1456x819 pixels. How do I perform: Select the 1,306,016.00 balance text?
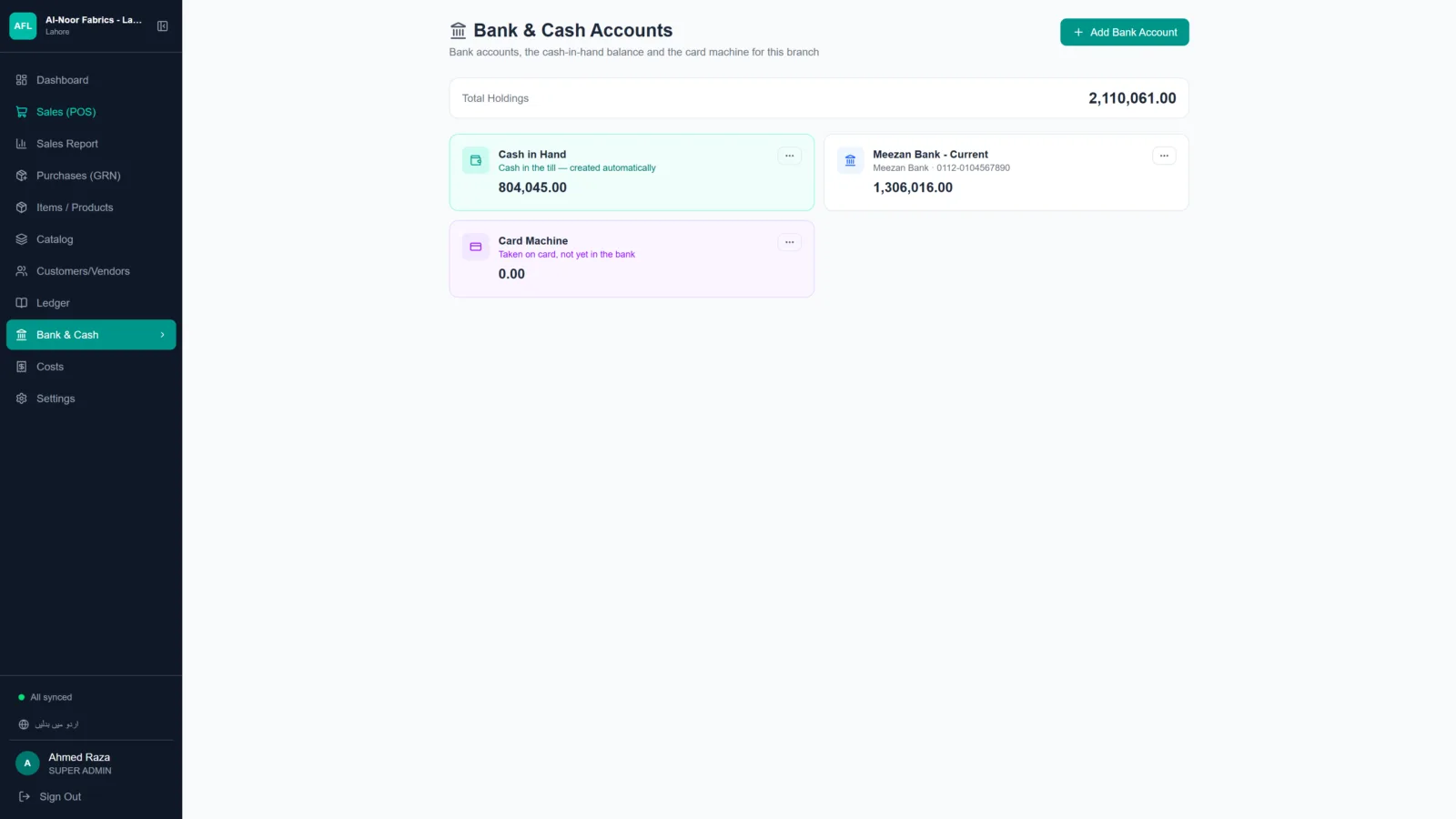913,187
